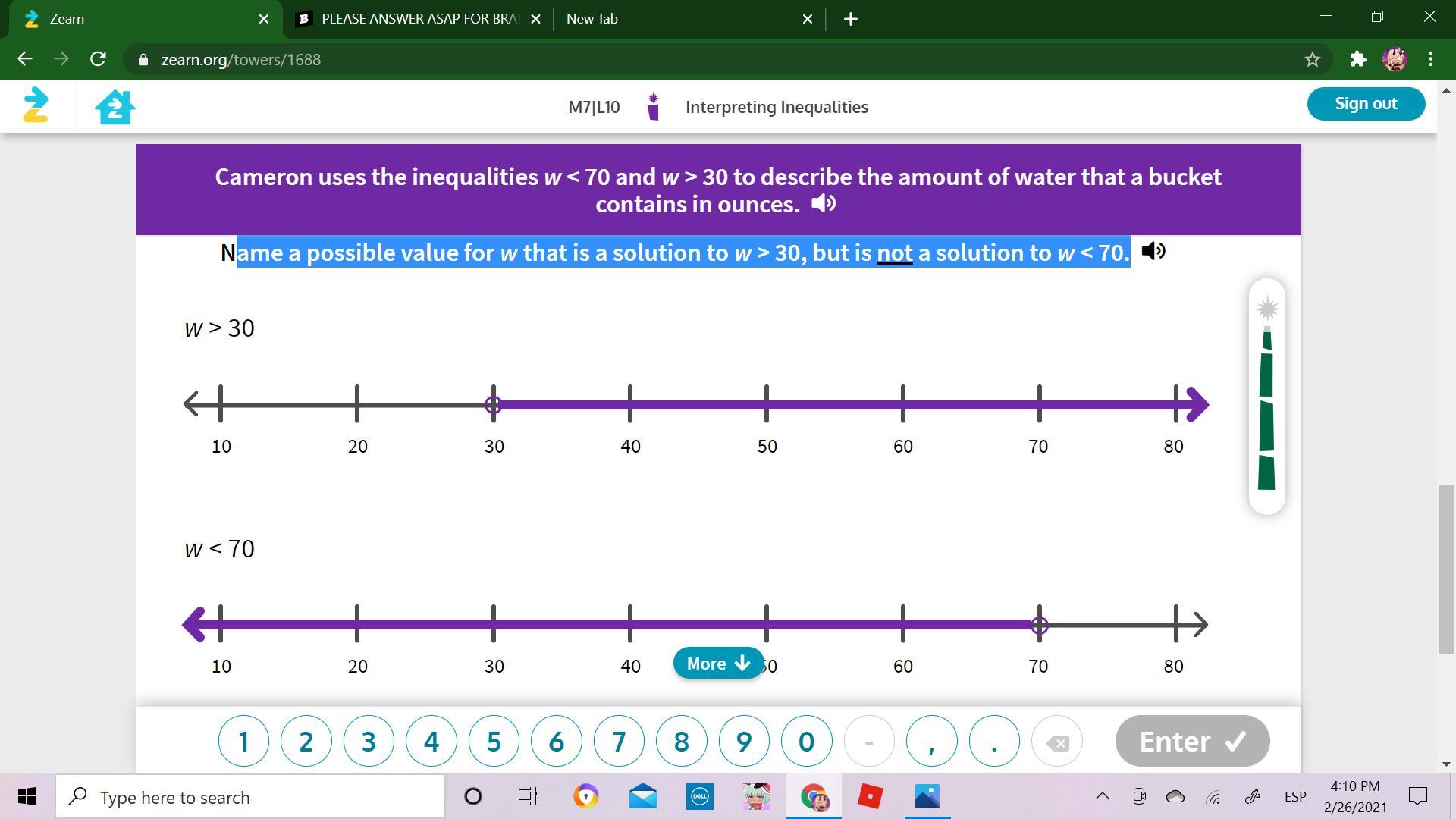Open the Chrome extensions puzzle icon
1456x819 pixels.
(1357, 59)
